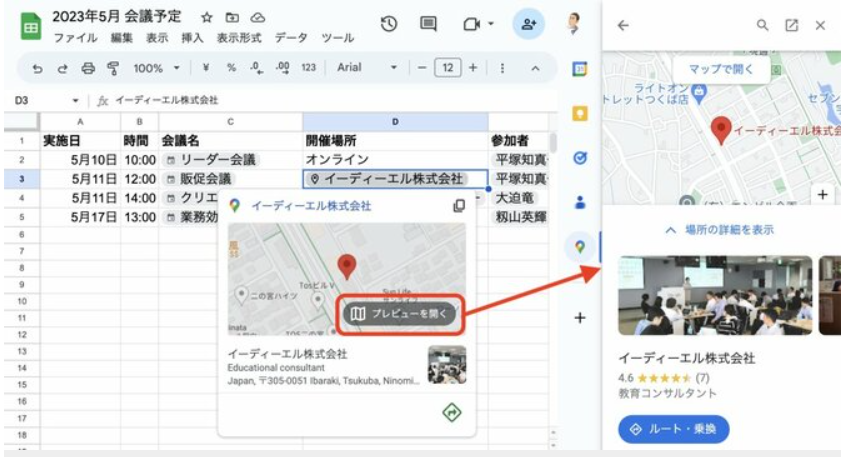
Task: Apply percent format
Action: (231, 68)
